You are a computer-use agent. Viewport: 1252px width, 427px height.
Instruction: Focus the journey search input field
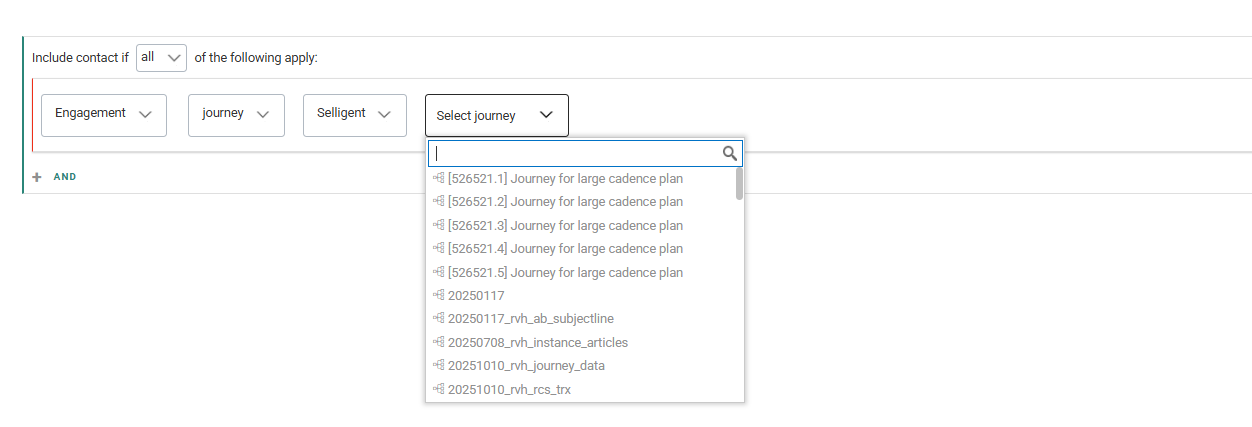pyautogui.click(x=575, y=153)
